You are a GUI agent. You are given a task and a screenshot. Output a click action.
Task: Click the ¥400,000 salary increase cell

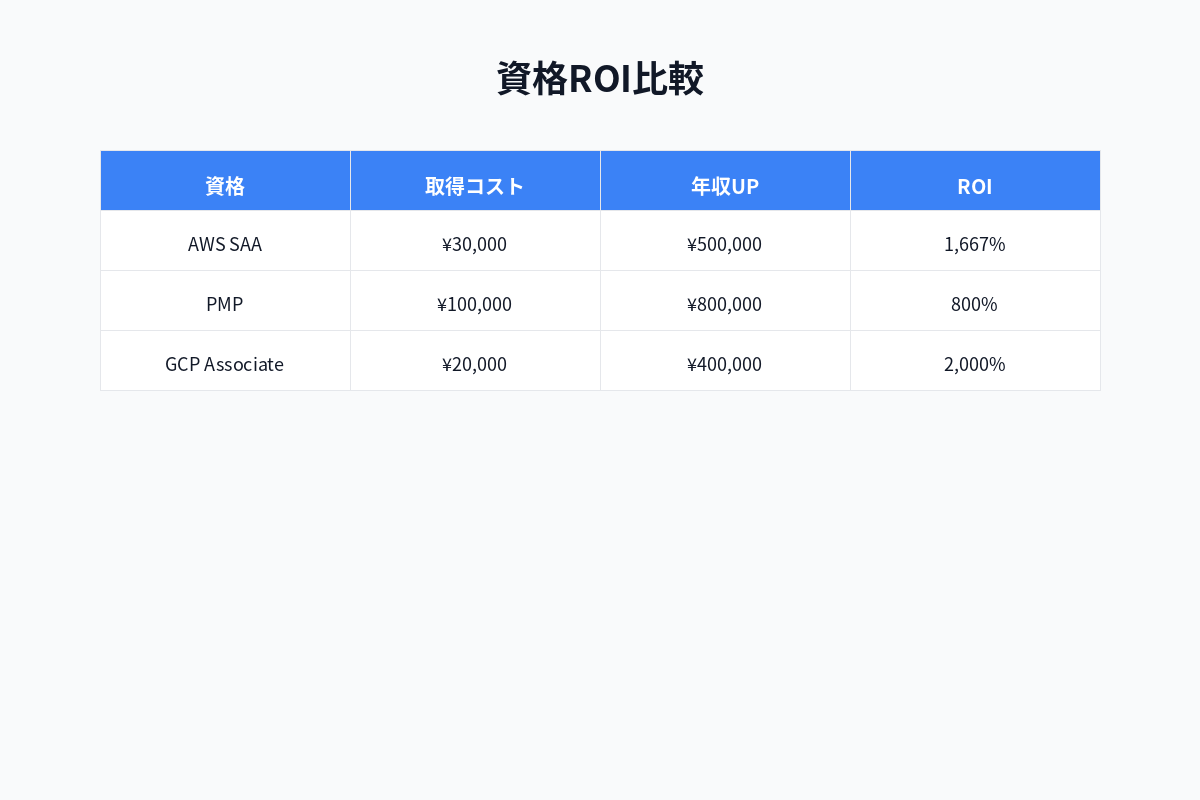[725, 363]
